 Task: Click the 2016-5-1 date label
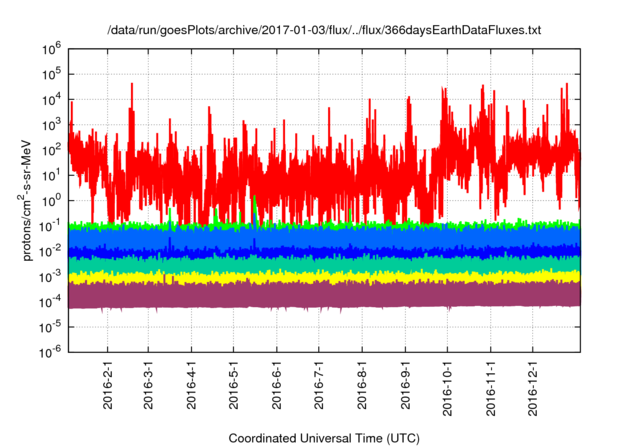[x=233, y=385]
